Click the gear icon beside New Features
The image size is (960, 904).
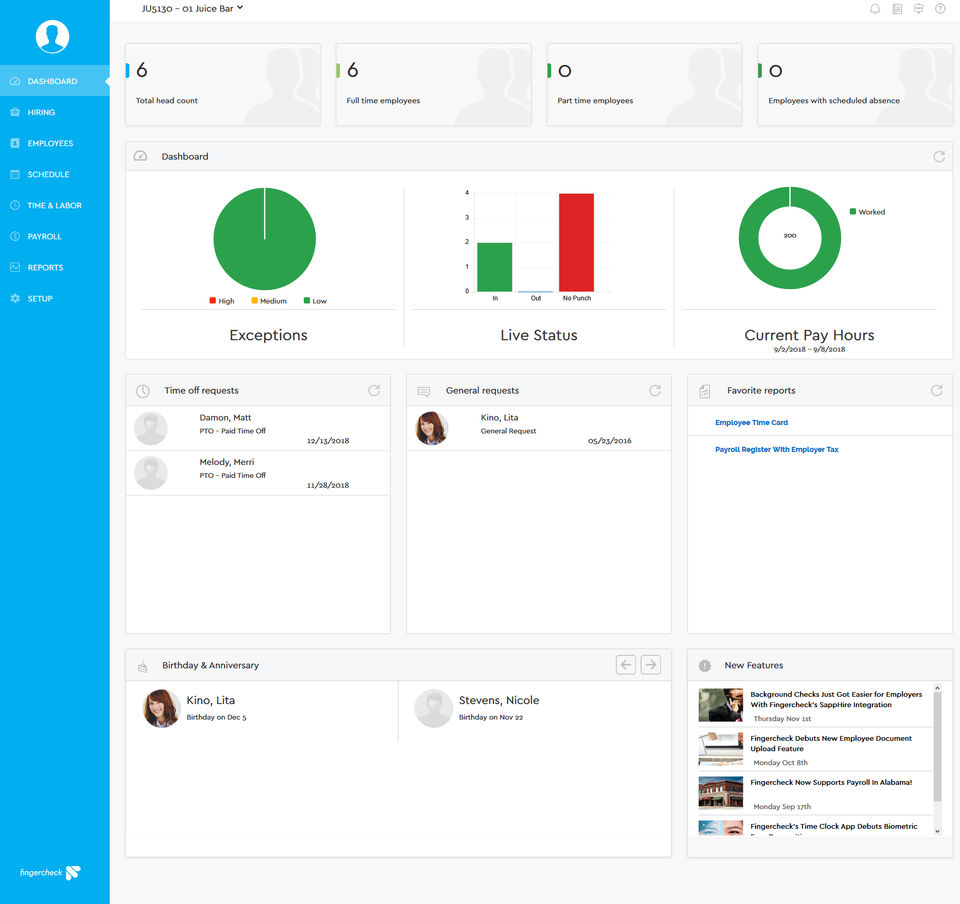pos(705,665)
